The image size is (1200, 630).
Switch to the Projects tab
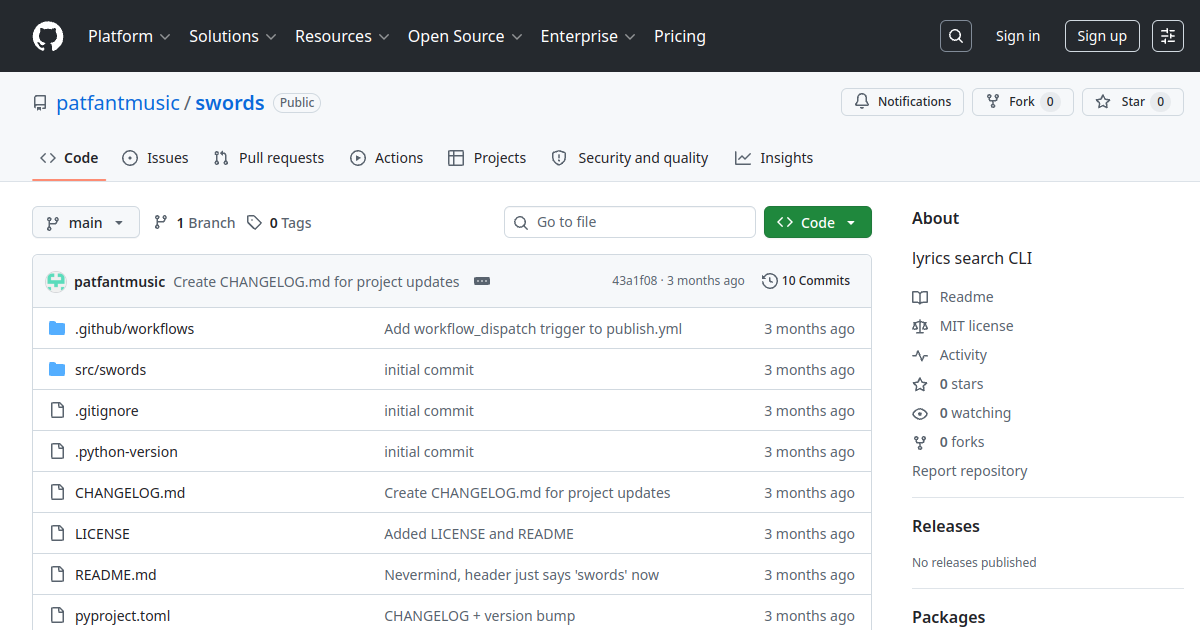(x=487, y=158)
